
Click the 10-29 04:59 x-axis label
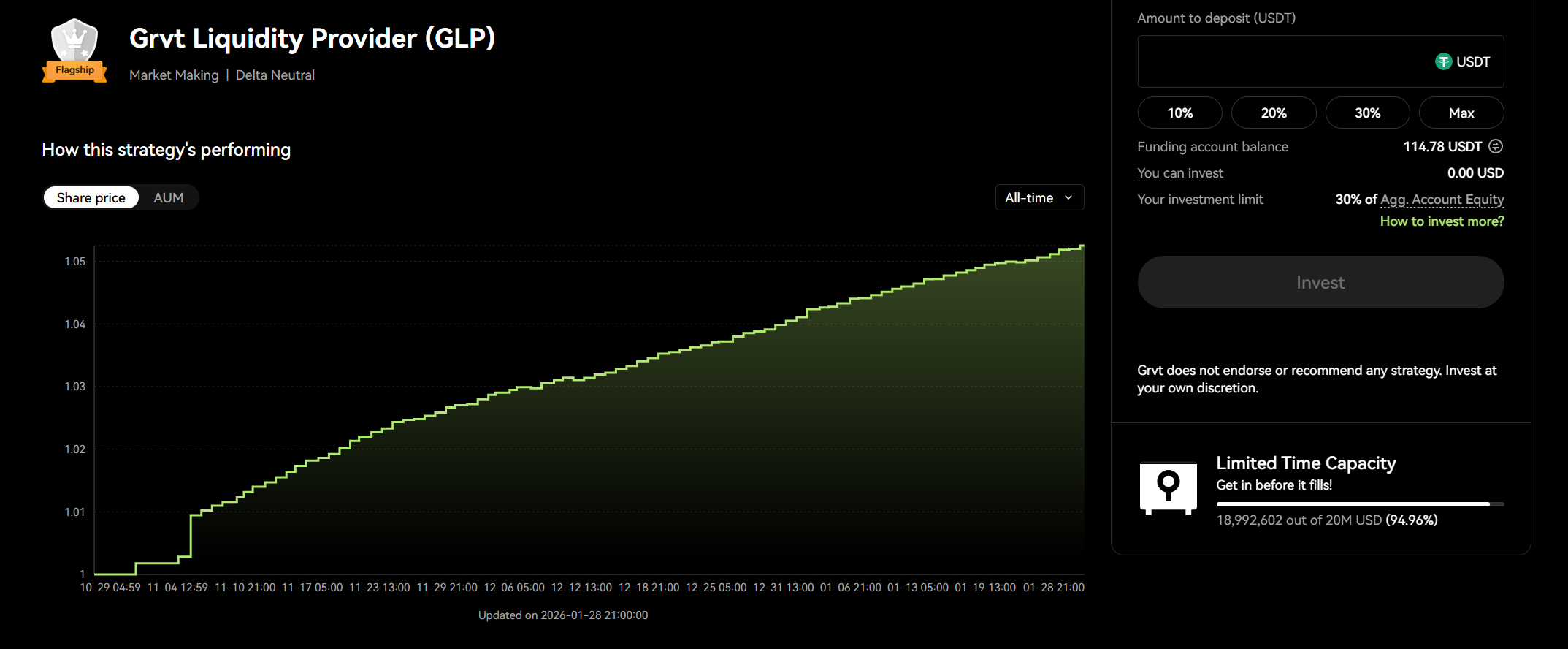[x=110, y=588]
